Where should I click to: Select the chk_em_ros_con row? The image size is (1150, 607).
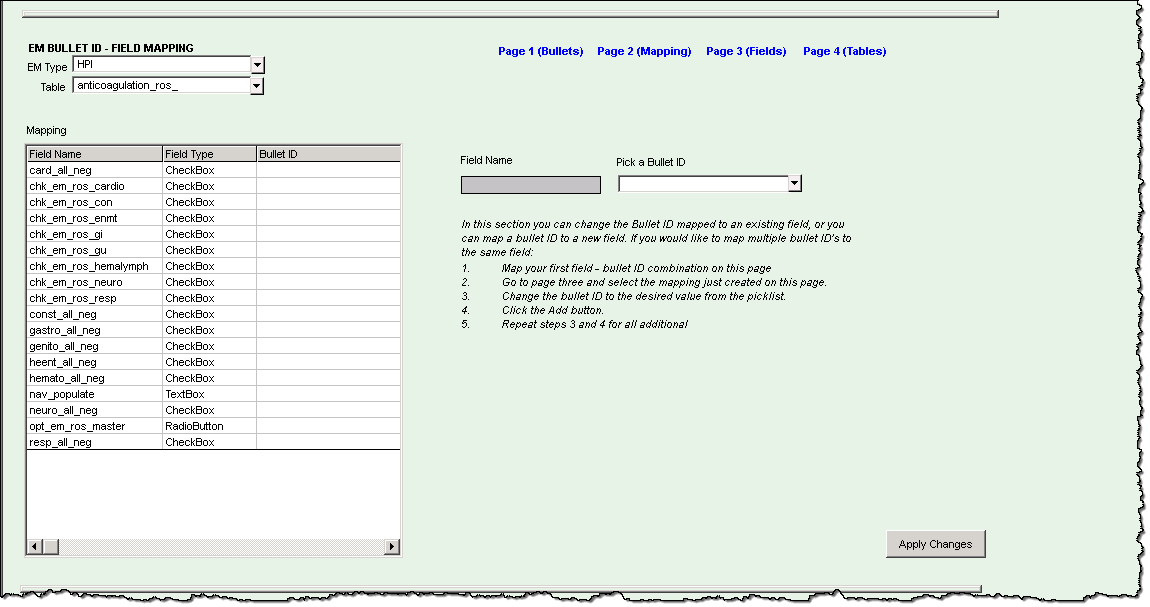point(213,202)
